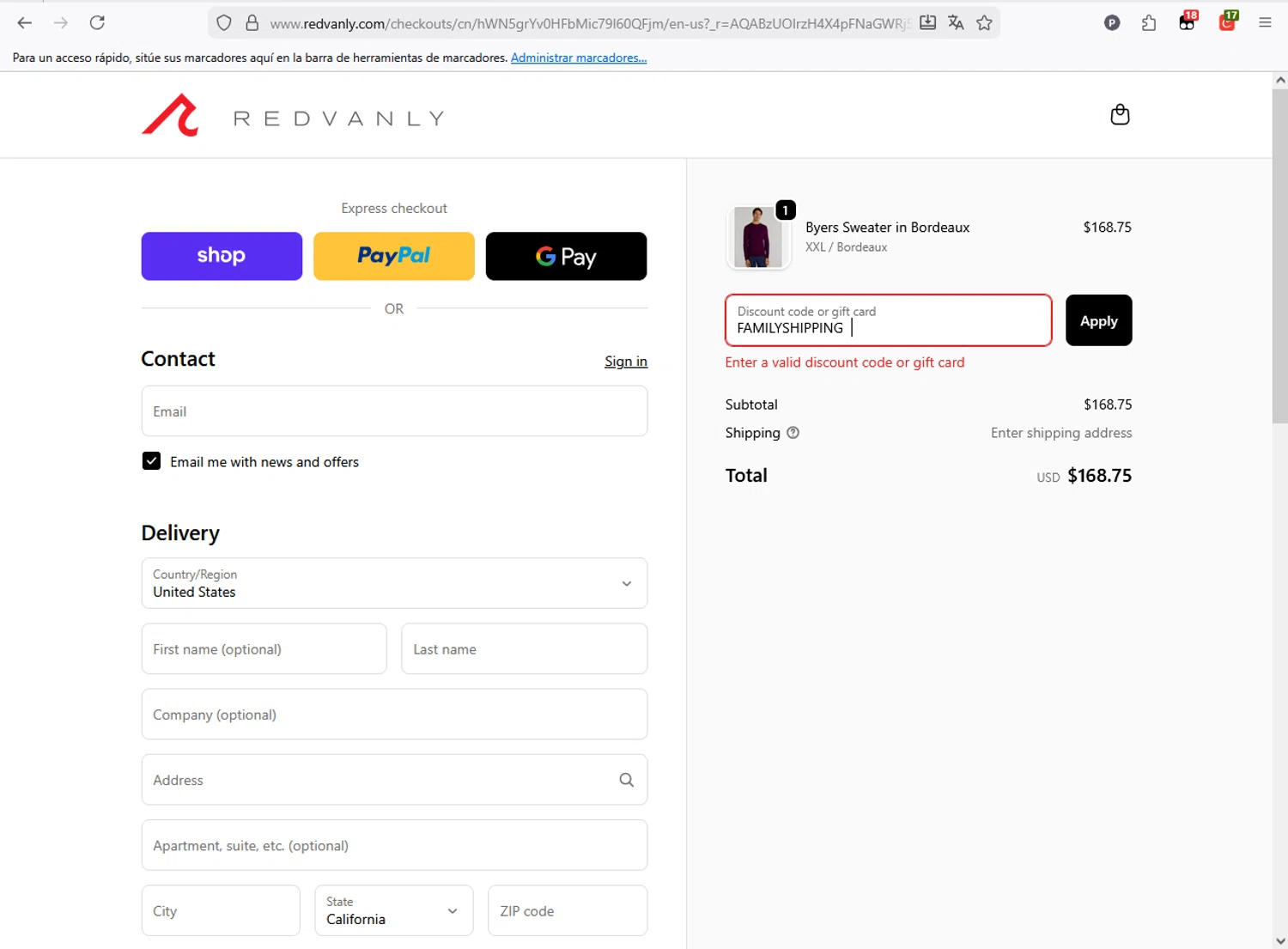Open the round P extension icon

(x=1112, y=23)
